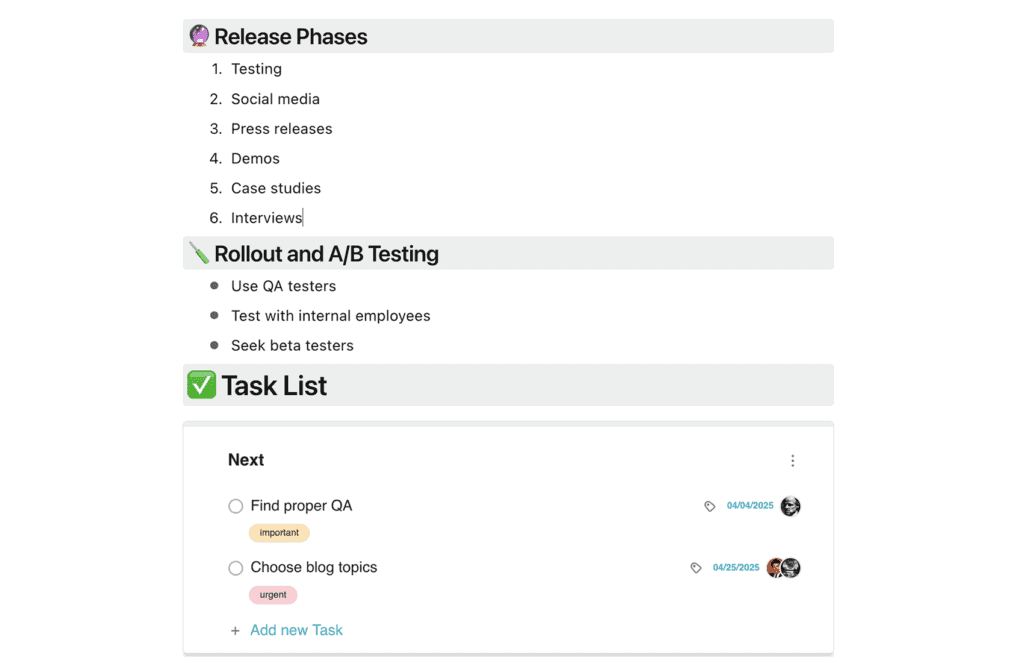Screen dimensions: 1024x663
Task: Click the screwdriver emoji next to Rollout and A/B Testing
Action: [199, 253]
